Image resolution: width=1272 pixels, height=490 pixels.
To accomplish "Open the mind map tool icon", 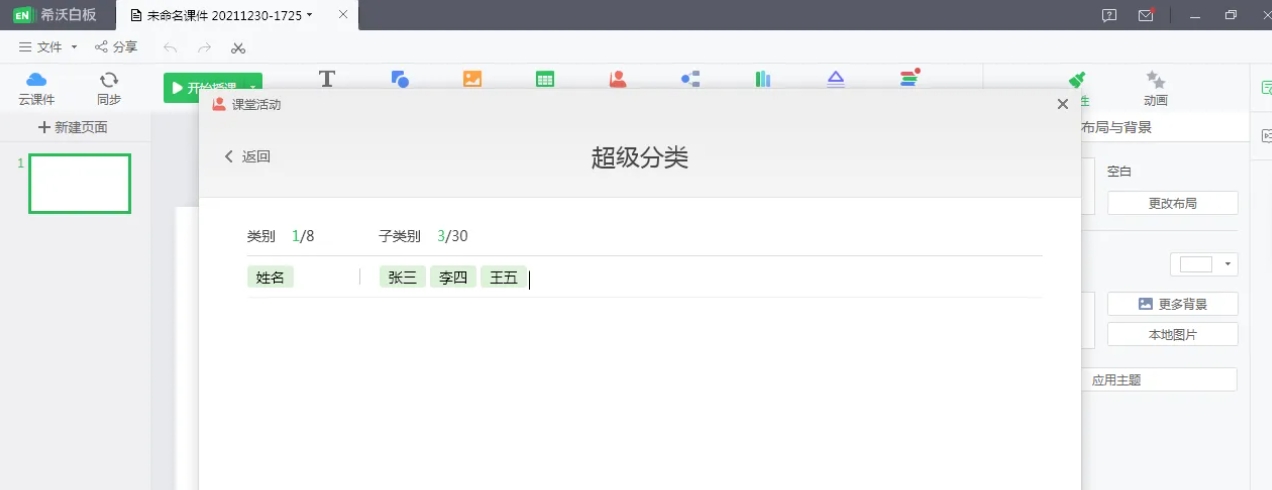I will click(690, 79).
